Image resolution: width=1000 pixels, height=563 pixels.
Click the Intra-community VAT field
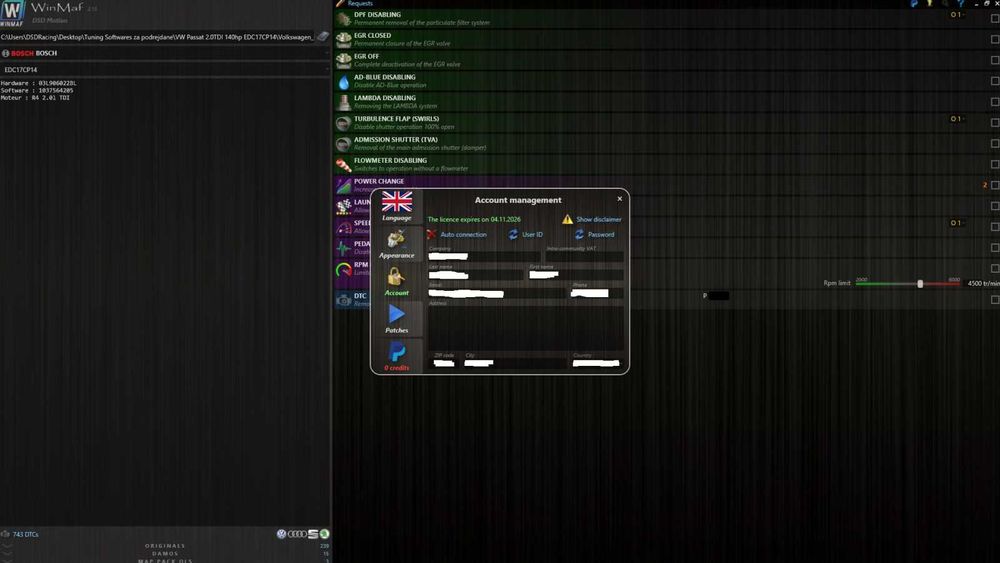click(x=584, y=256)
